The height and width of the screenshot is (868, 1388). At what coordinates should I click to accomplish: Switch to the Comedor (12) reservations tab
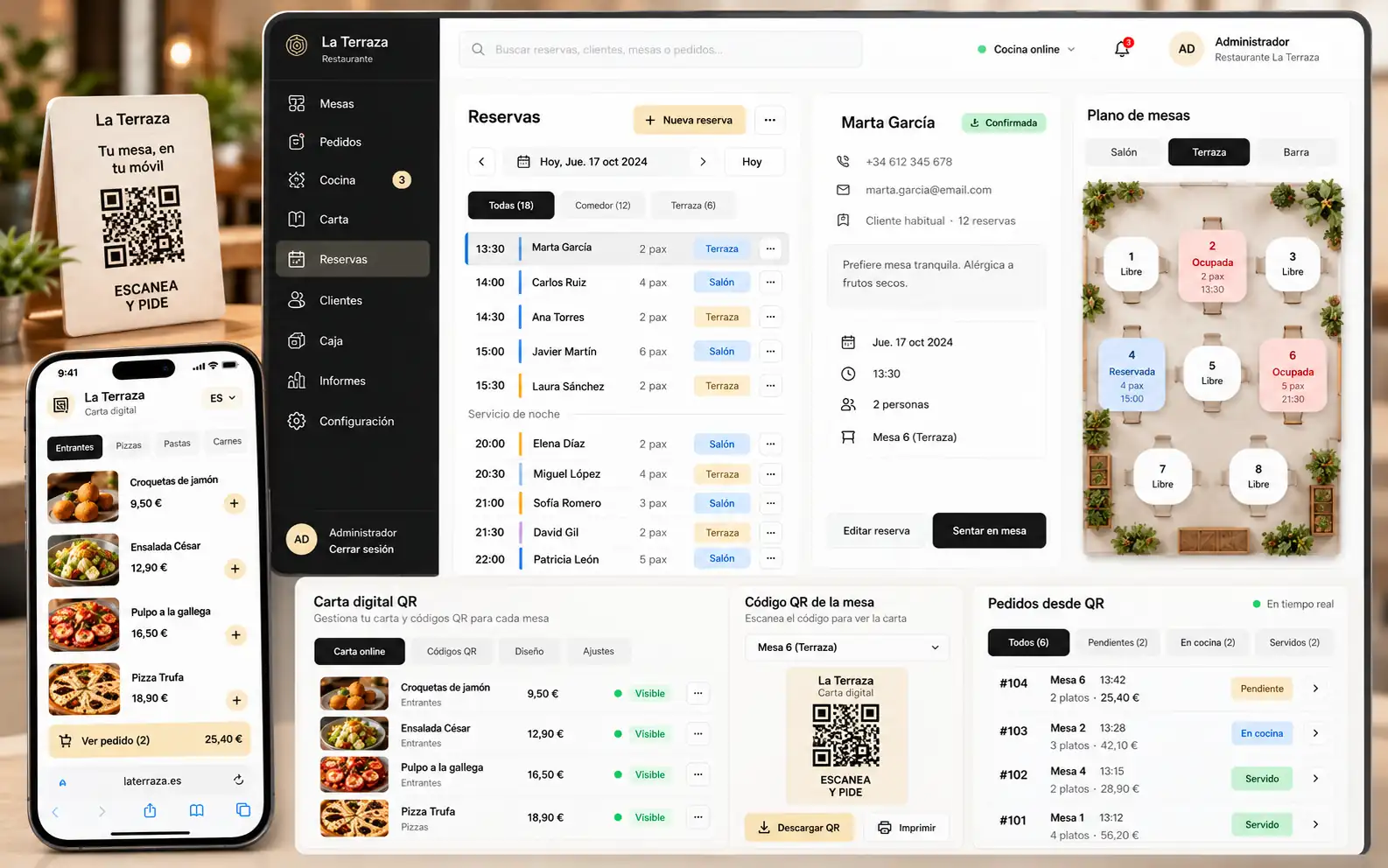tap(603, 206)
